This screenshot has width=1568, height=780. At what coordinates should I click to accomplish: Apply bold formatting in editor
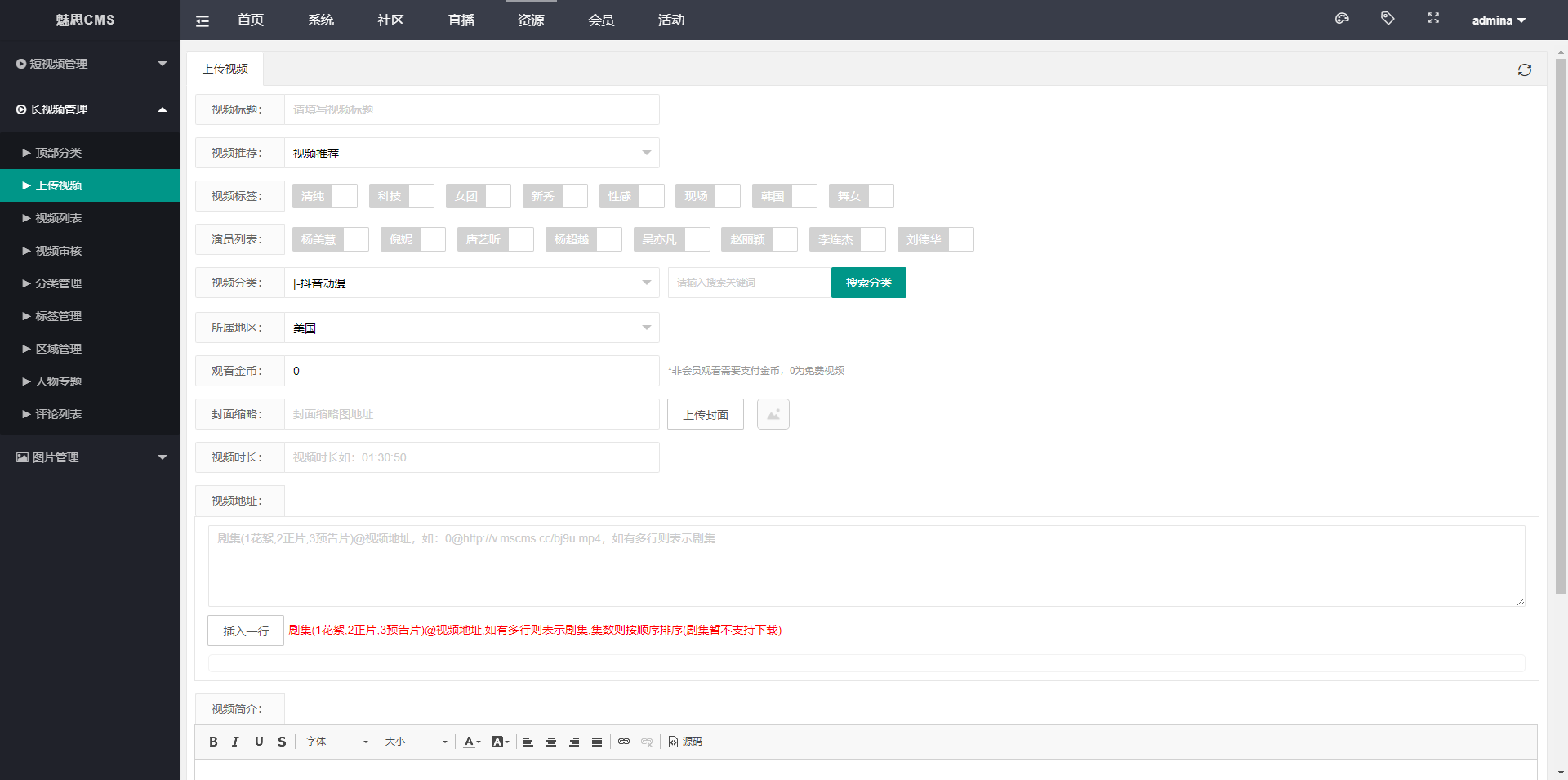(213, 742)
